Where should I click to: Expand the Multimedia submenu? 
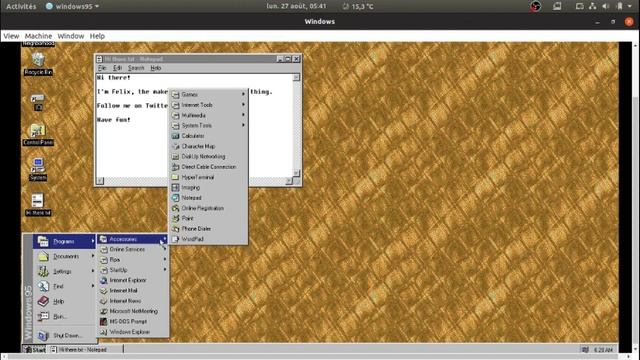click(209, 115)
